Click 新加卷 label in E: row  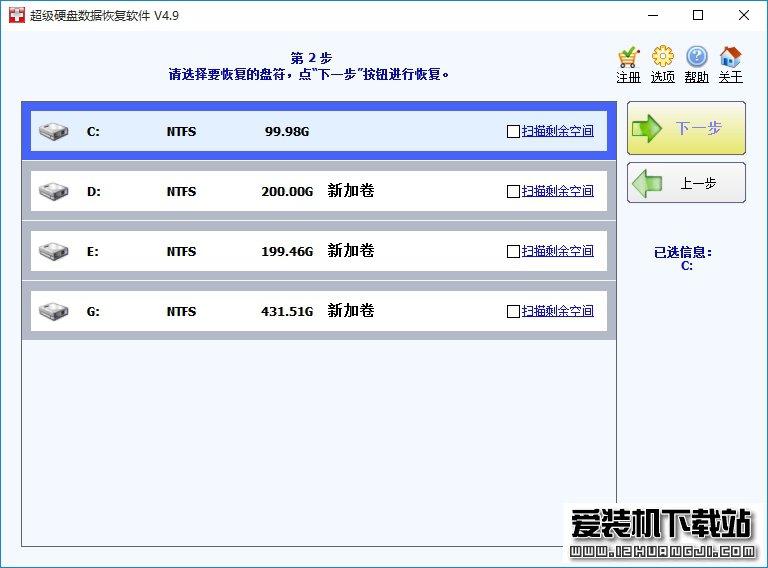point(351,250)
